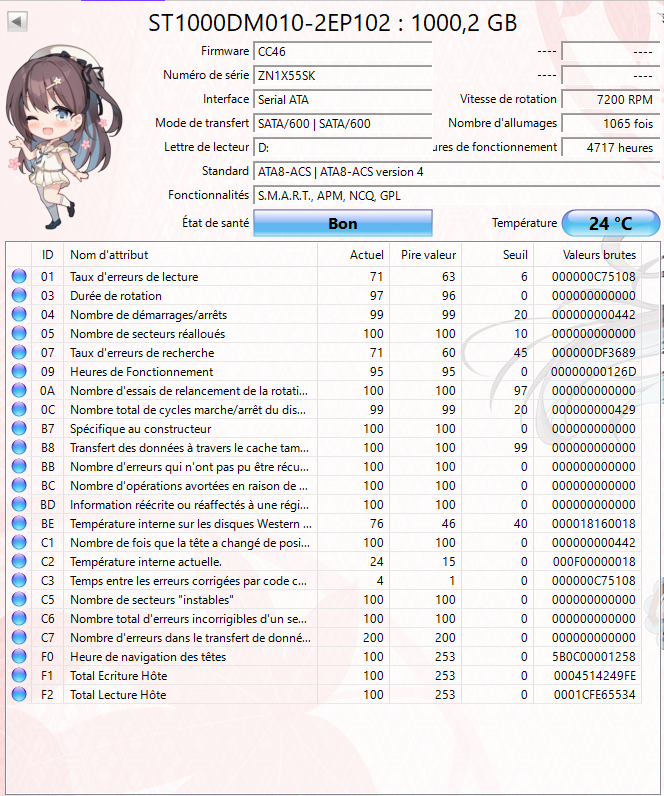
Task: Click status orb for Nombre de secteurs réalloués
Action: pos(19,334)
